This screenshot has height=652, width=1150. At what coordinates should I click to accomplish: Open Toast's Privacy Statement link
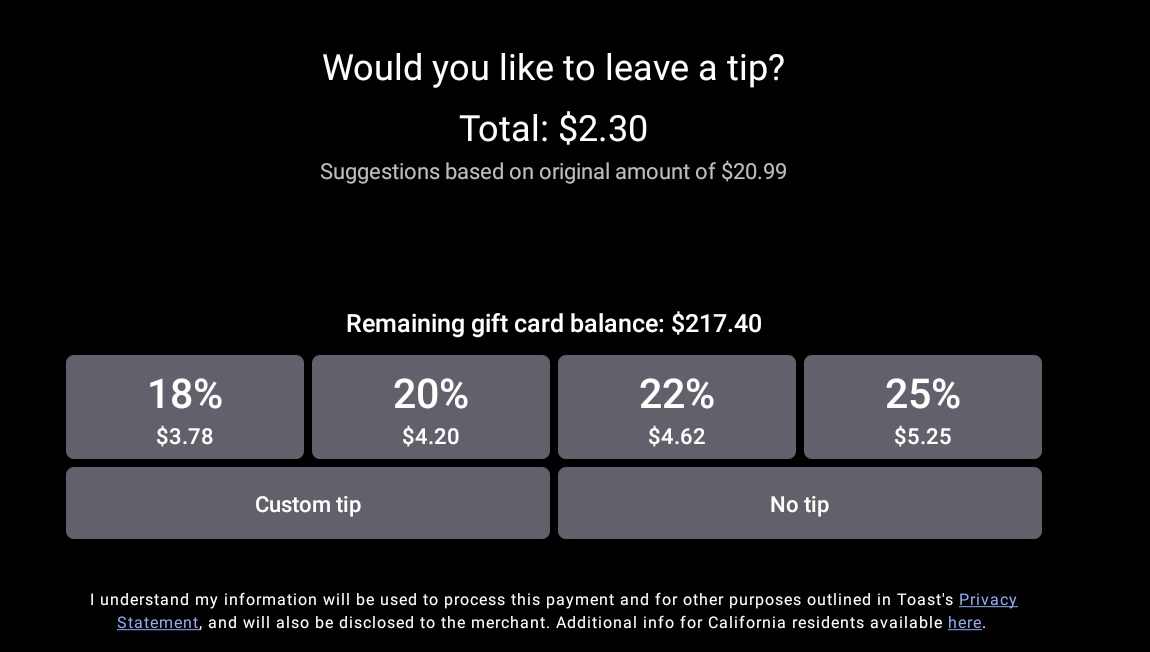[987, 600]
